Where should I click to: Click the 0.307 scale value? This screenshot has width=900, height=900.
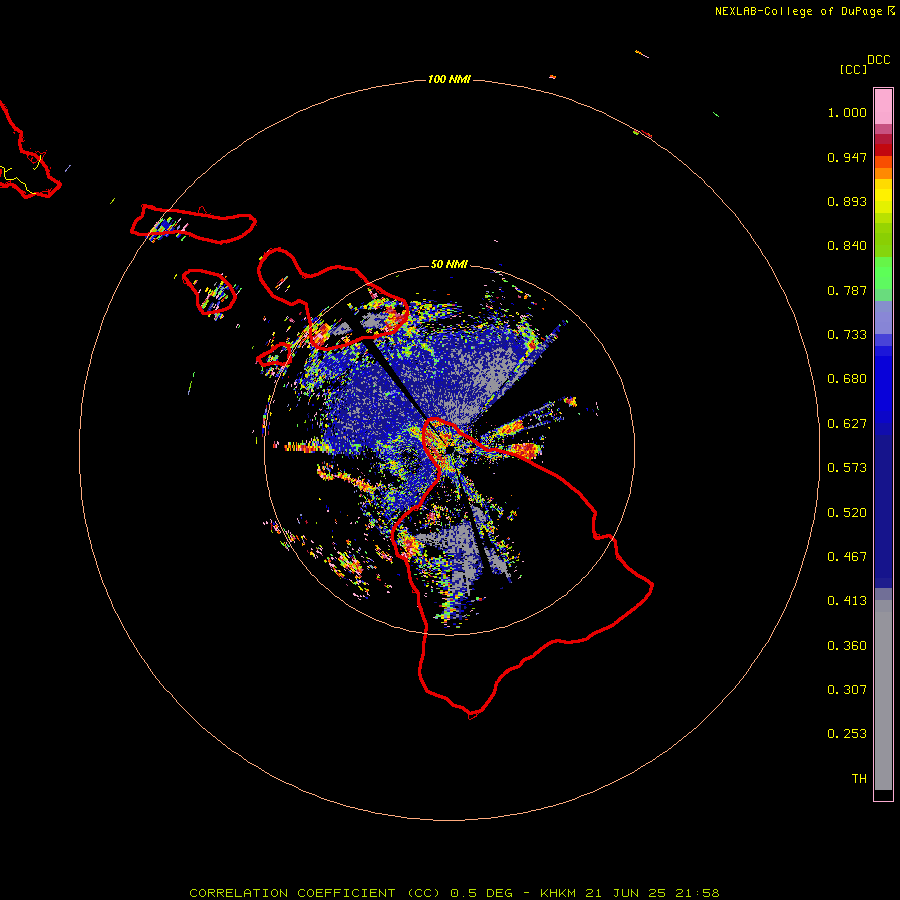tap(847, 690)
